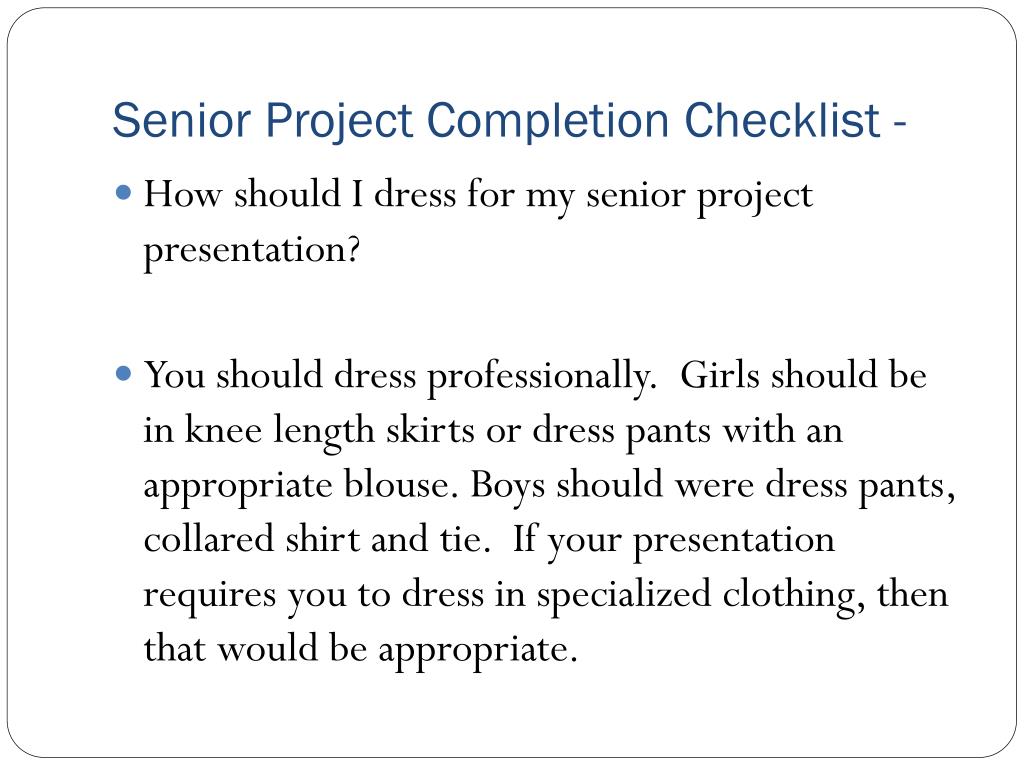This screenshot has width=1024, height=768.
Task: Click the word 'Girls' in the second bullet
Action: (720, 375)
